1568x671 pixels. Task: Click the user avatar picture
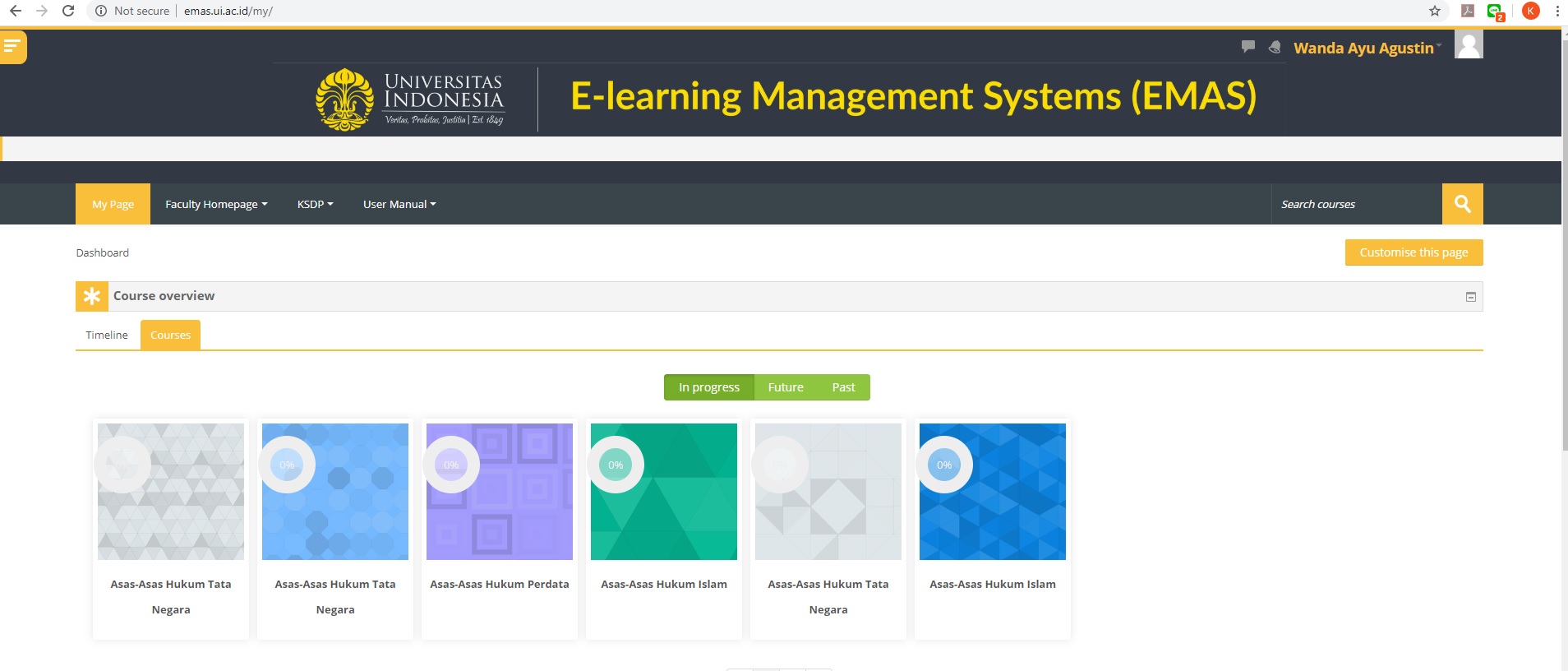coord(1469,44)
